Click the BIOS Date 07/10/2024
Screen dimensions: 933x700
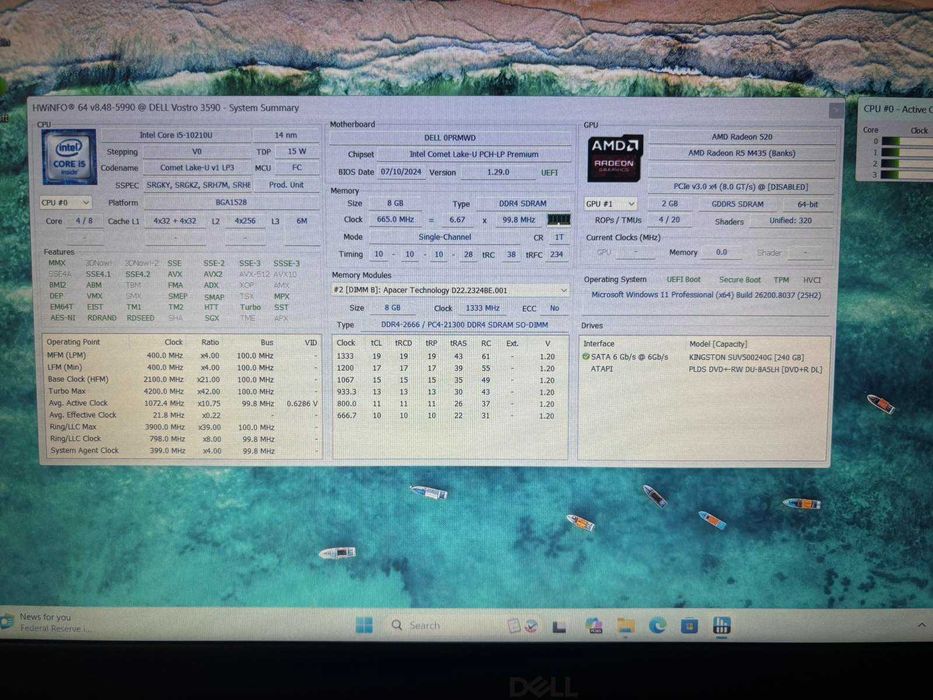[401, 171]
